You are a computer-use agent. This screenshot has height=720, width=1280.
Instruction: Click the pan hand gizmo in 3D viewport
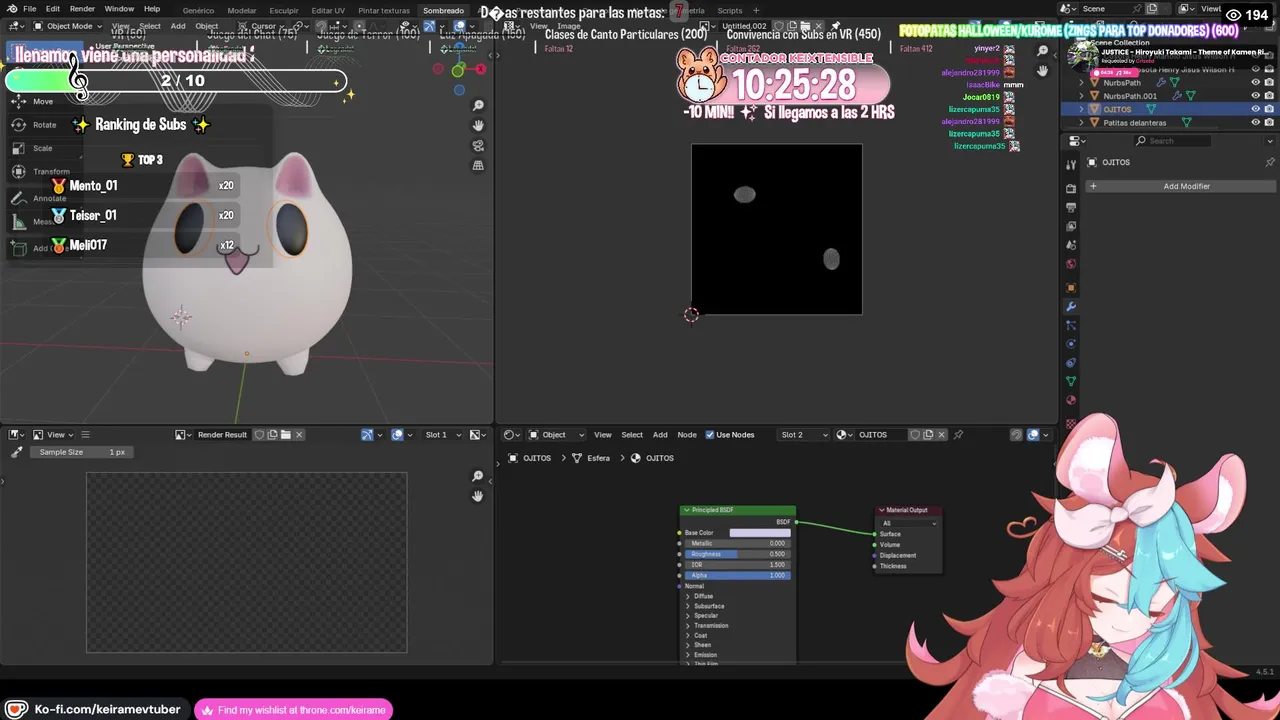(x=478, y=125)
